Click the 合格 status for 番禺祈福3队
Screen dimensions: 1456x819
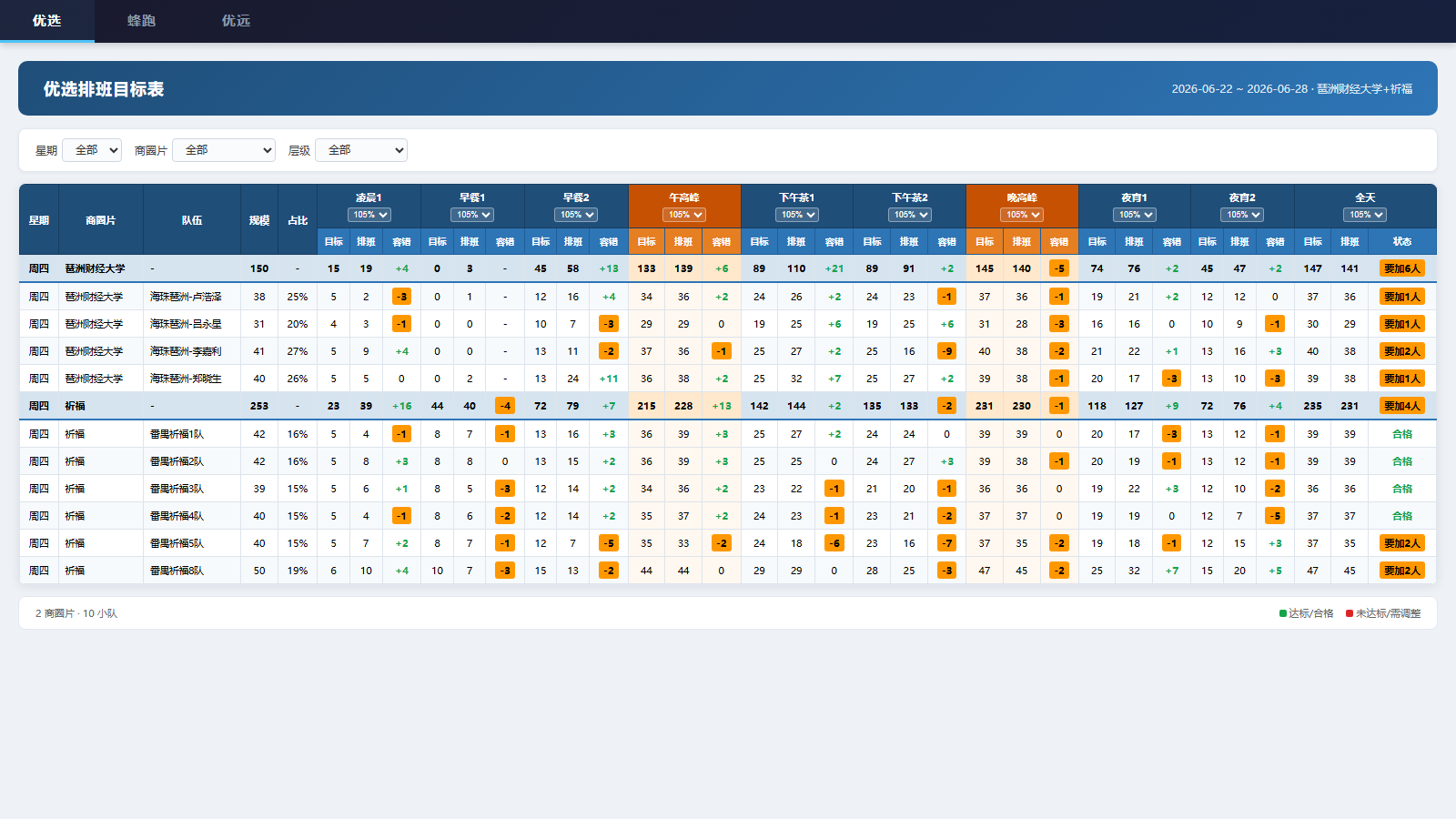[1402, 489]
